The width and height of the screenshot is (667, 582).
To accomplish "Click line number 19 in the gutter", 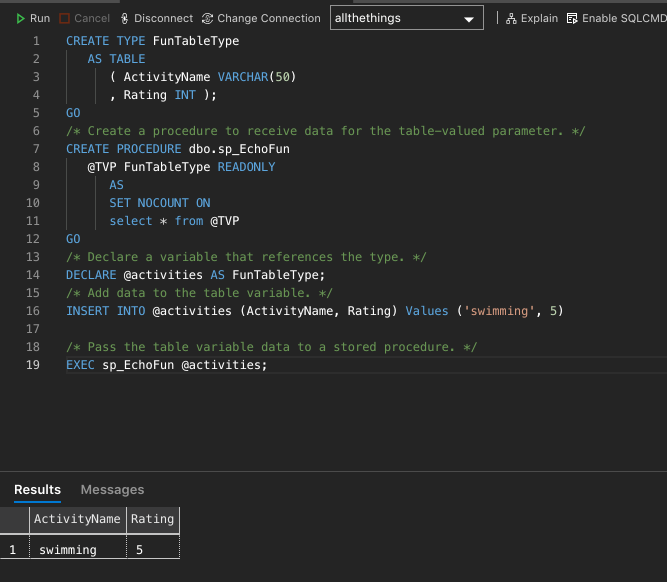I will point(33,365).
